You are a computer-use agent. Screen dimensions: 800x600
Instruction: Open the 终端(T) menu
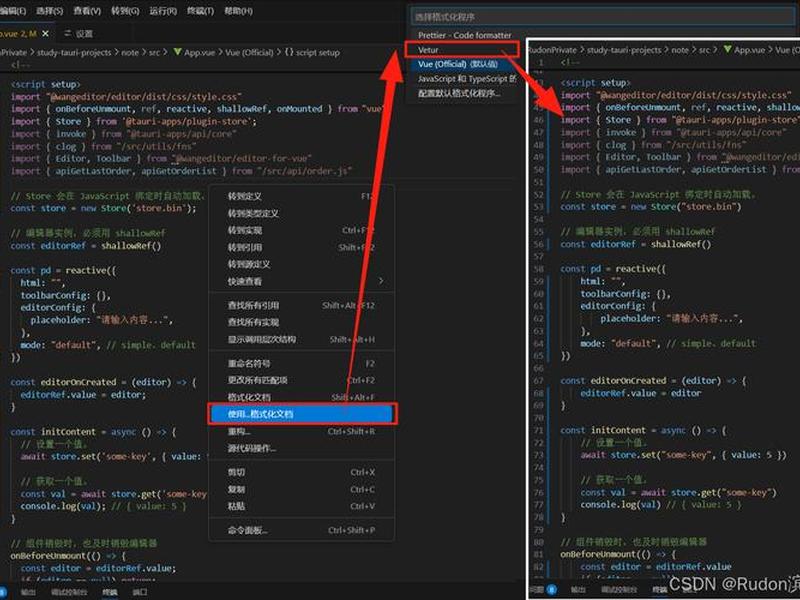point(200,11)
